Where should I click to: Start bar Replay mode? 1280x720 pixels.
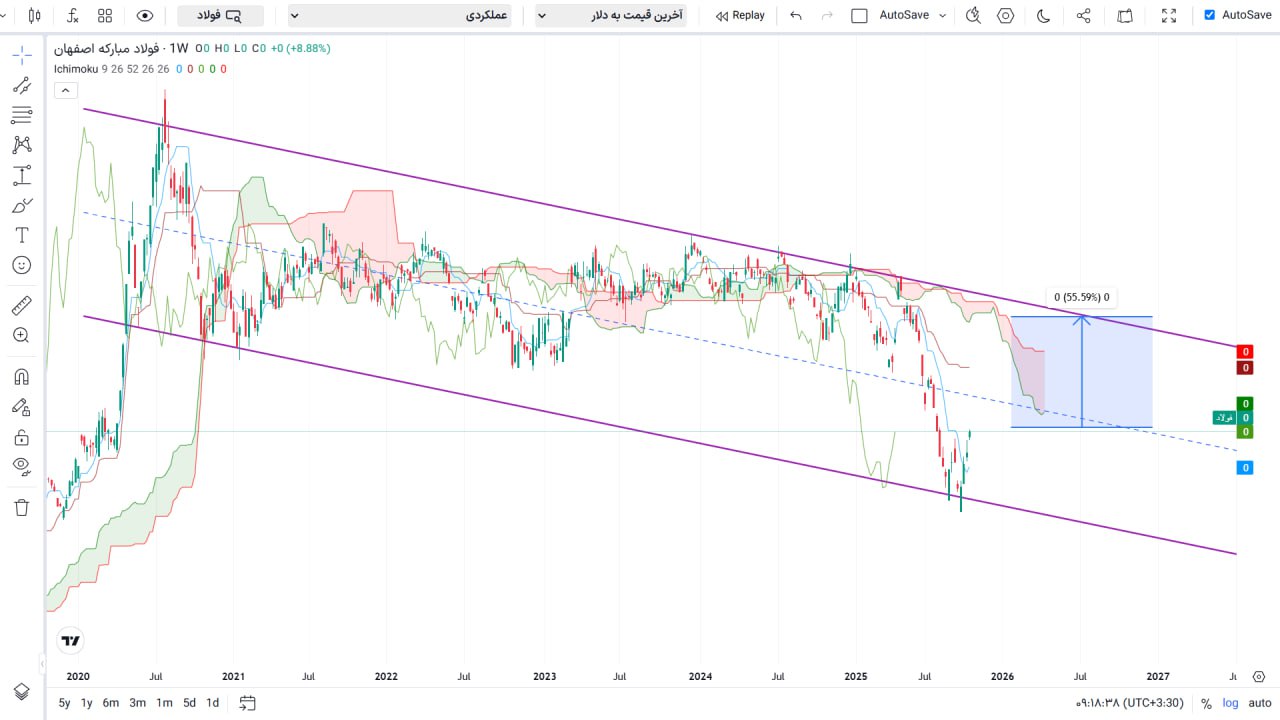tap(740, 15)
